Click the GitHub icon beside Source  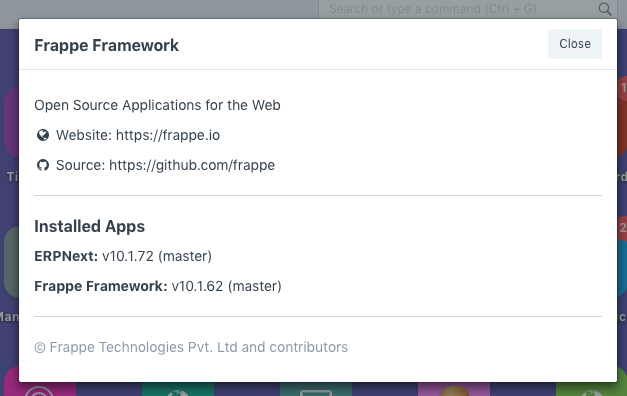pyautogui.click(x=43, y=165)
